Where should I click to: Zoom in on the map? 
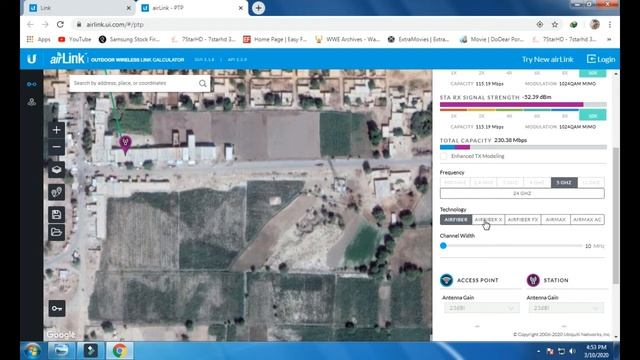pos(56,130)
